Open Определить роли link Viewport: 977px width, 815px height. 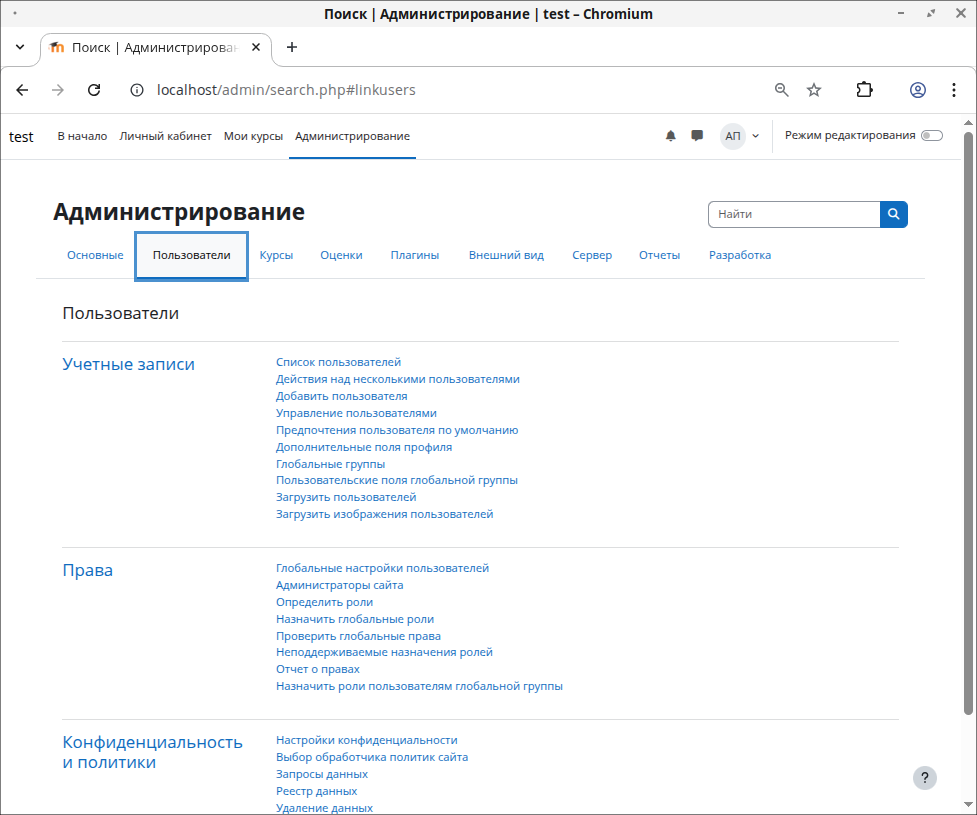[324, 602]
